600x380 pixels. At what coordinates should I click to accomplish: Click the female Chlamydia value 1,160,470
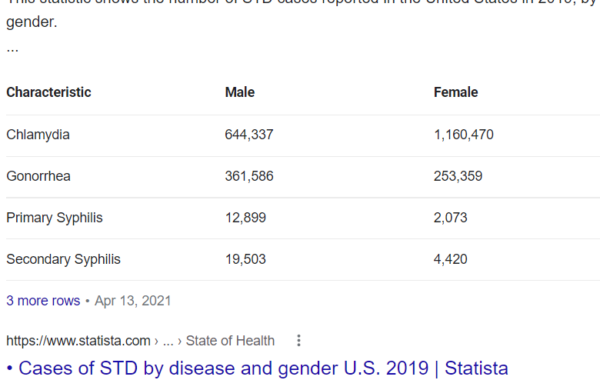pyautogui.click(x=464, y=135)
